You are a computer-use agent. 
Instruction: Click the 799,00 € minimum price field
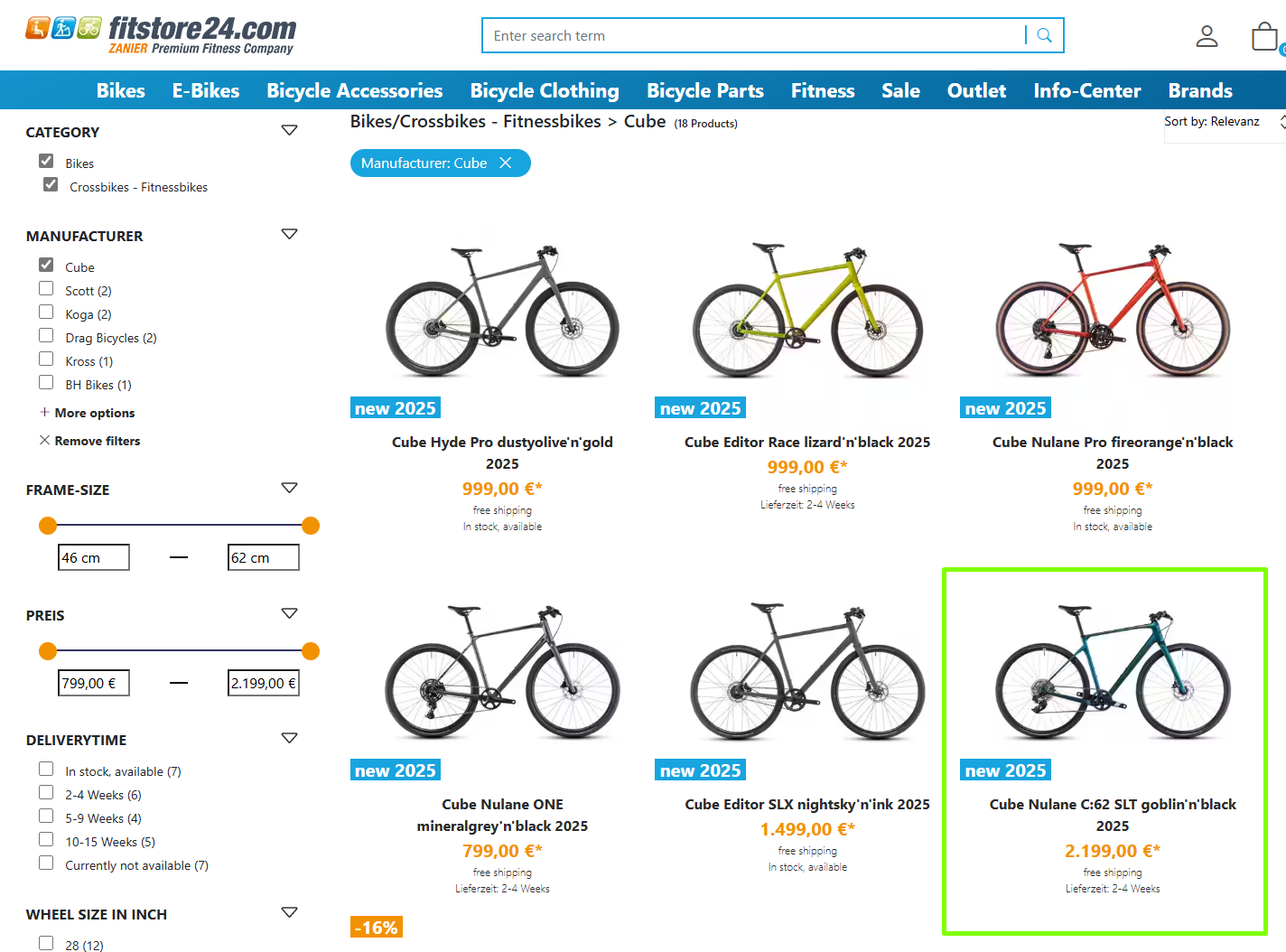pyautogui.click(x=94, y=683)
